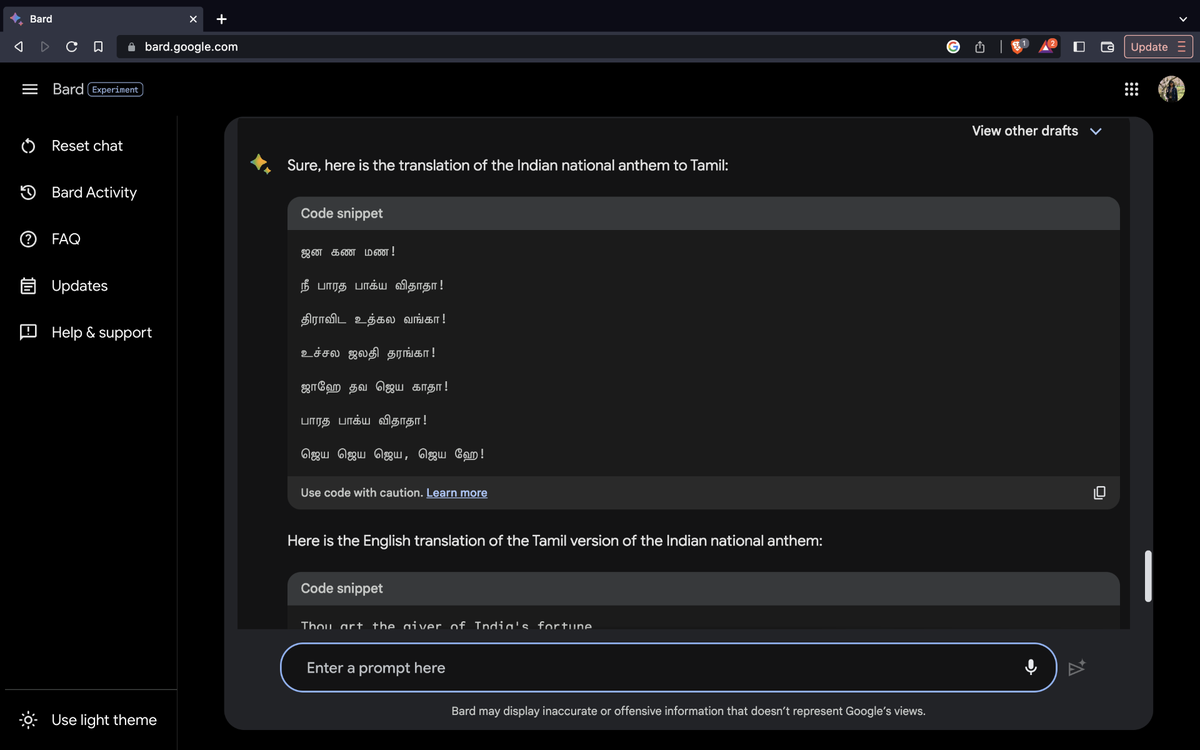The height and width of the screenshot is (750, 1200).
Task: Open the browser share icon
Action: (x=981, y=47)
